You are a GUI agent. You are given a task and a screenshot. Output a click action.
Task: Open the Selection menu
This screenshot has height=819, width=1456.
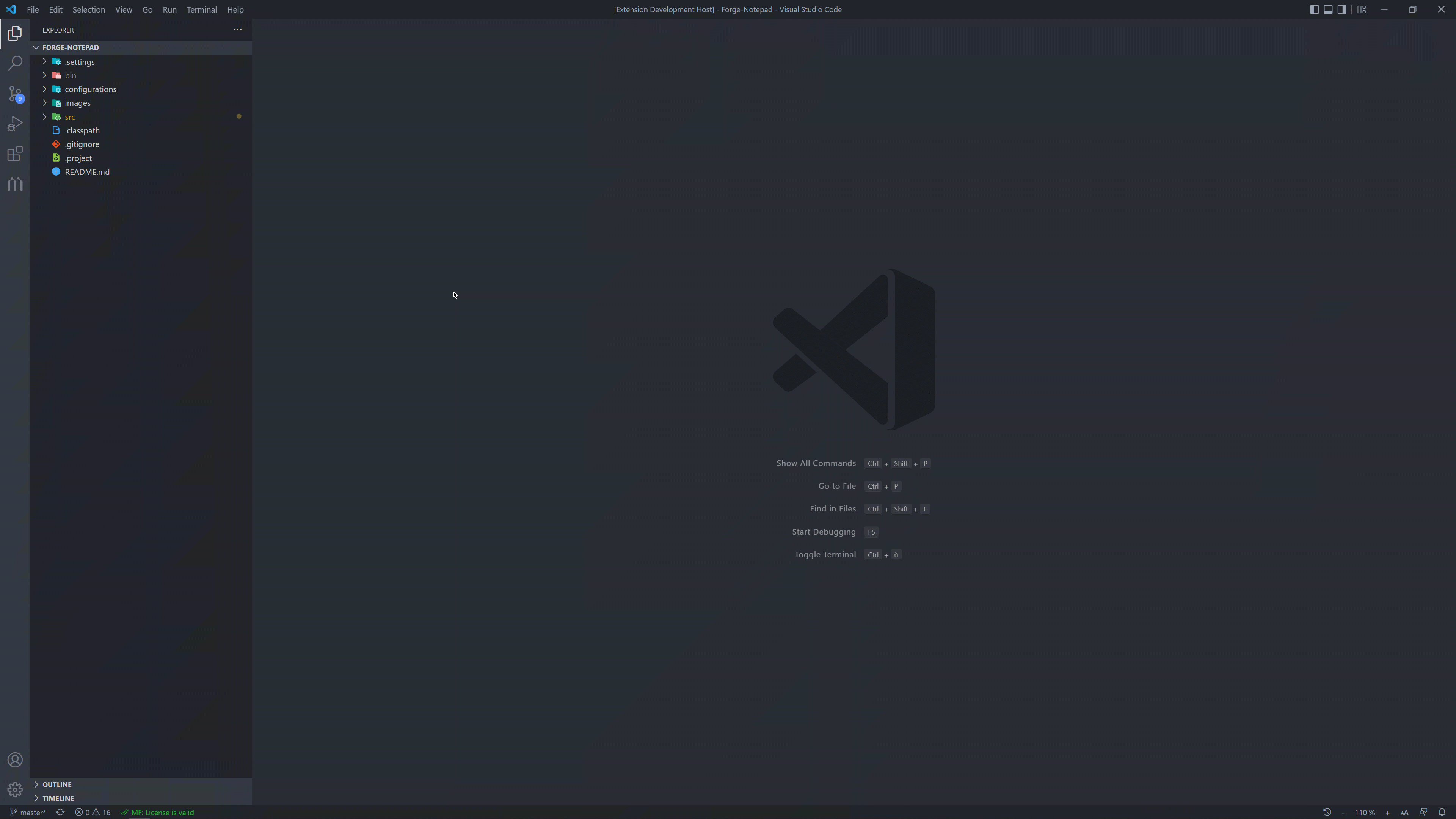(x=89, y=9)
